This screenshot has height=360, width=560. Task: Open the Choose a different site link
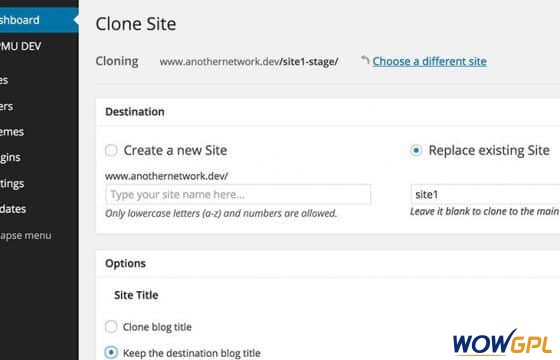429,61
